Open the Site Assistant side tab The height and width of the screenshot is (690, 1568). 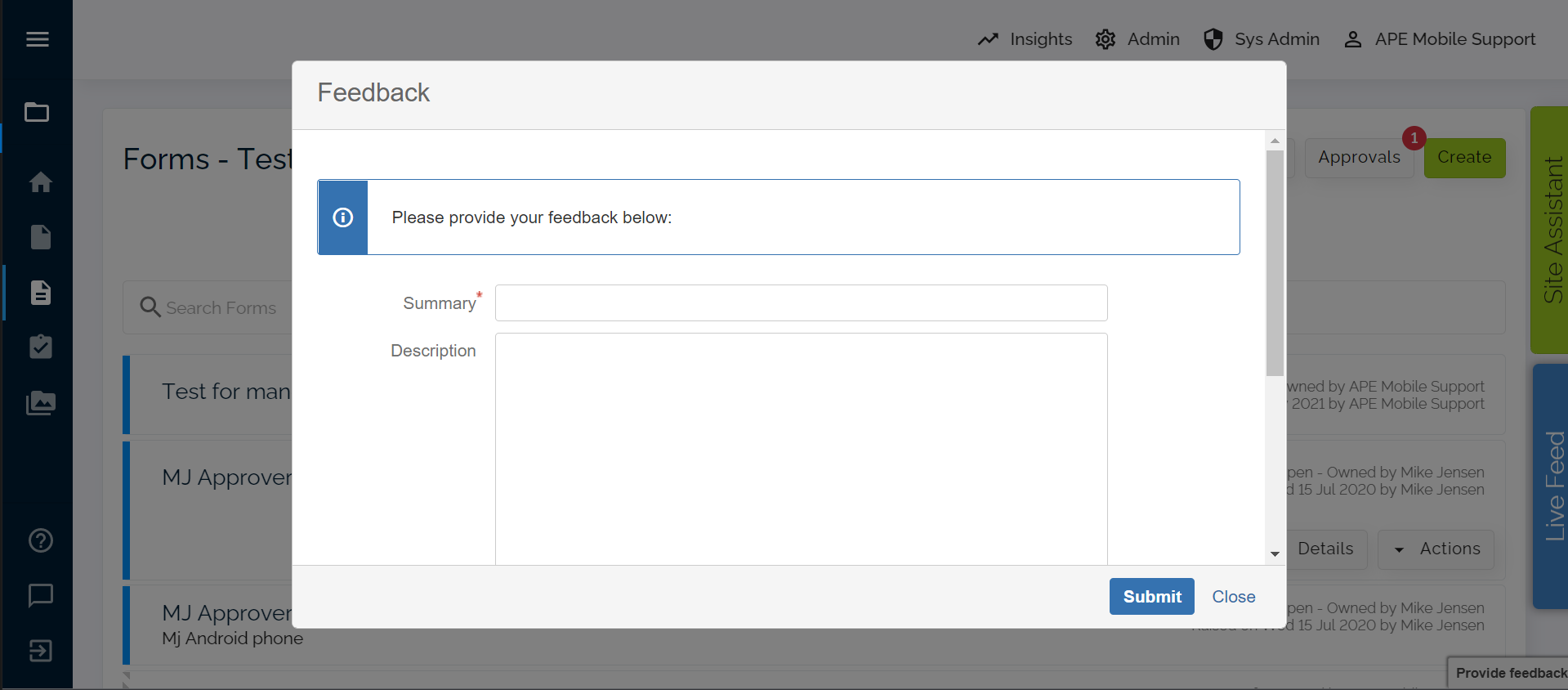[x=1549, y=230]
